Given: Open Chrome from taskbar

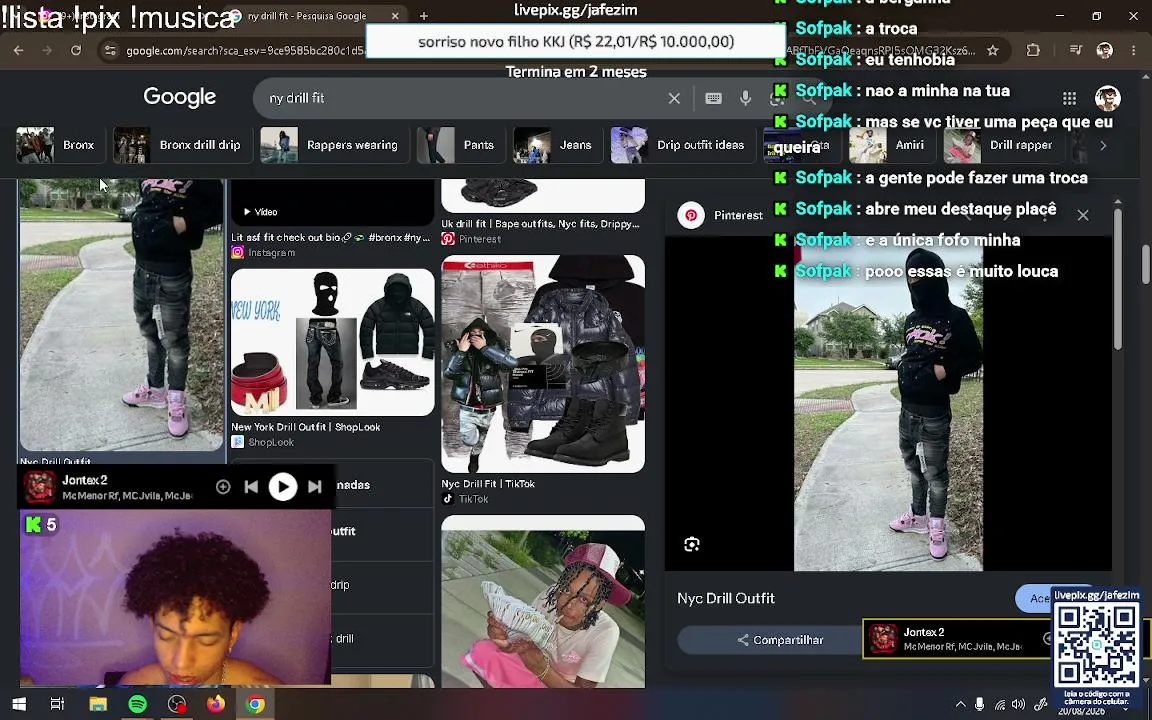Looking at the screenshot, I should (255, 704).
